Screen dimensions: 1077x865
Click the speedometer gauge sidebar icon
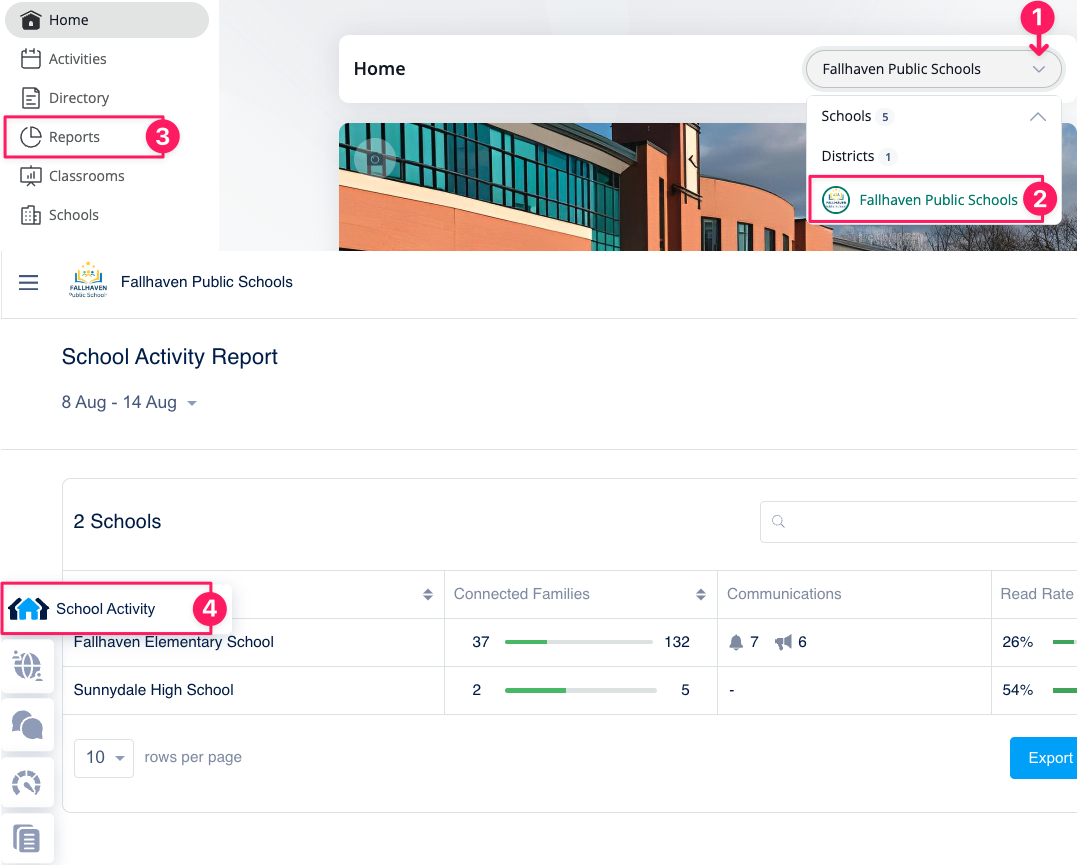tap(27, 782)
